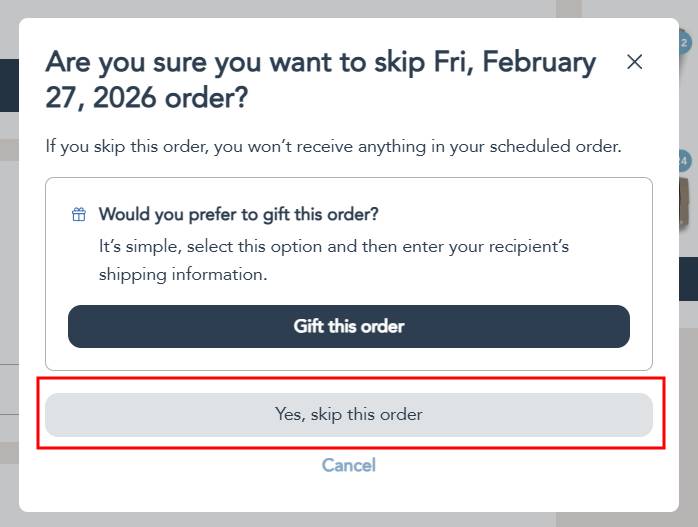Click the blue 24 badge behind dialog
Viewport: 698px width, 527px height.
(x=685, y=160)
